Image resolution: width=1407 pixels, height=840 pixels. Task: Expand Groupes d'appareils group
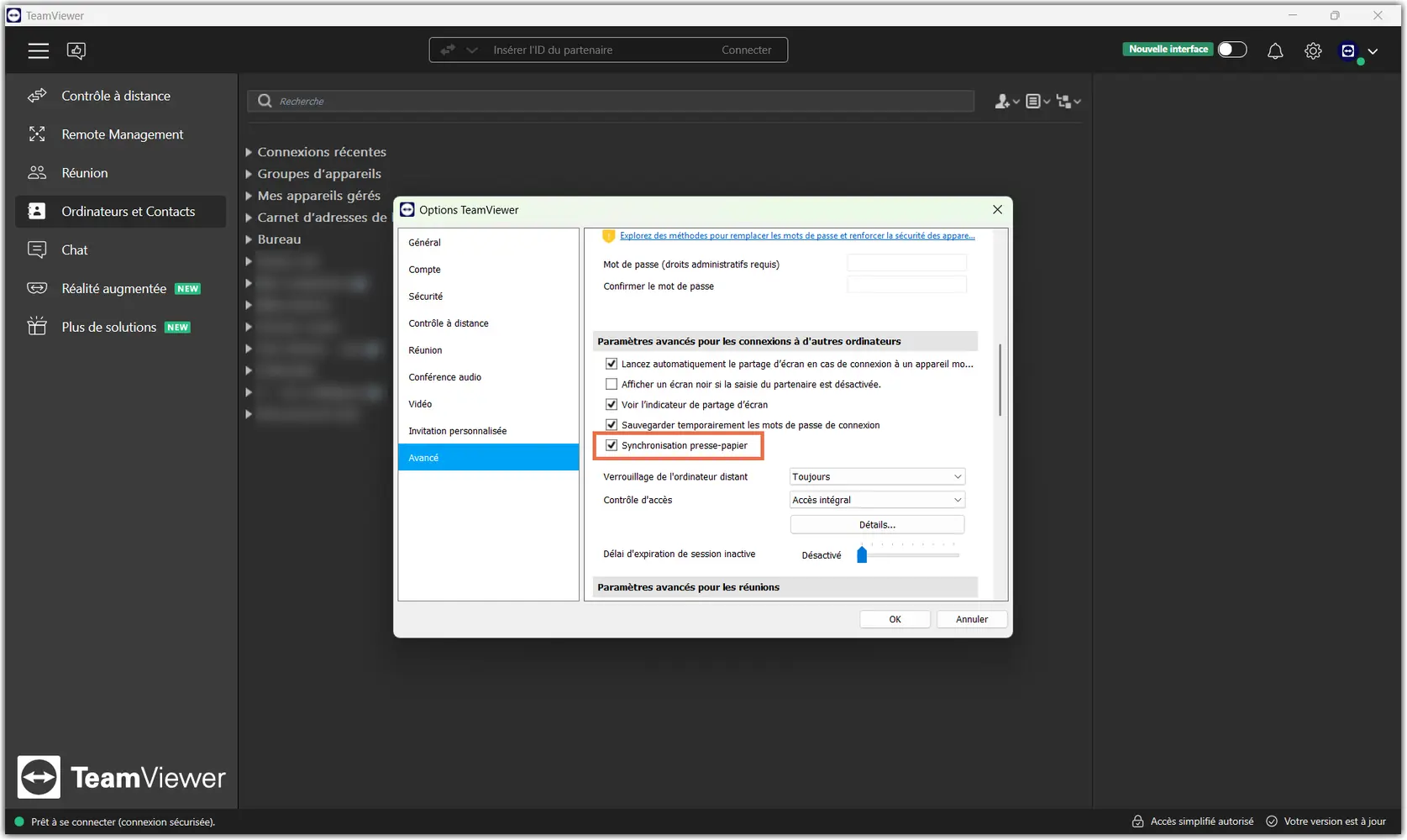pyautogui.click(x=249, y=174)
